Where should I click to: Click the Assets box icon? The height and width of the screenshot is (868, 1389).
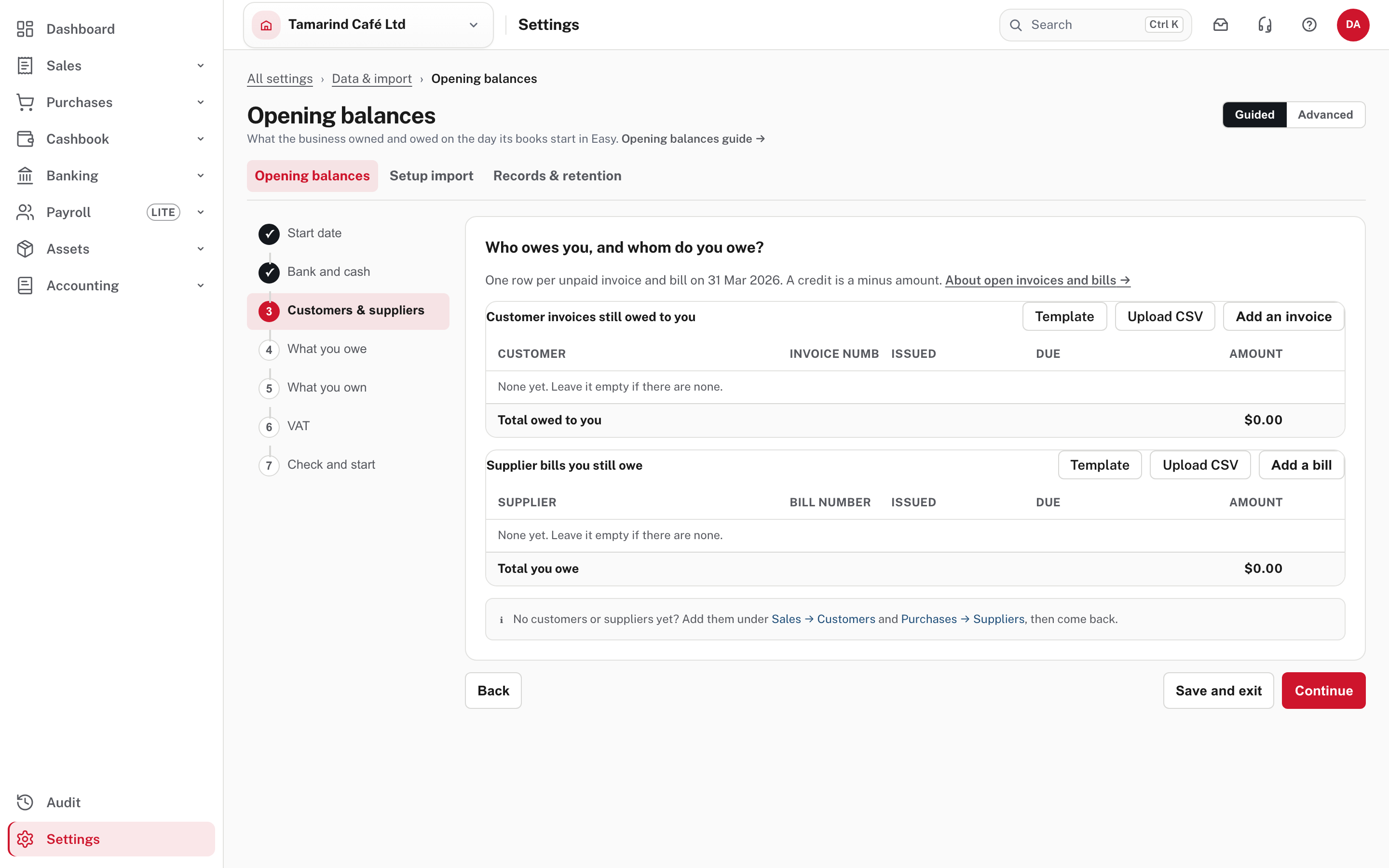click(25, 249)
